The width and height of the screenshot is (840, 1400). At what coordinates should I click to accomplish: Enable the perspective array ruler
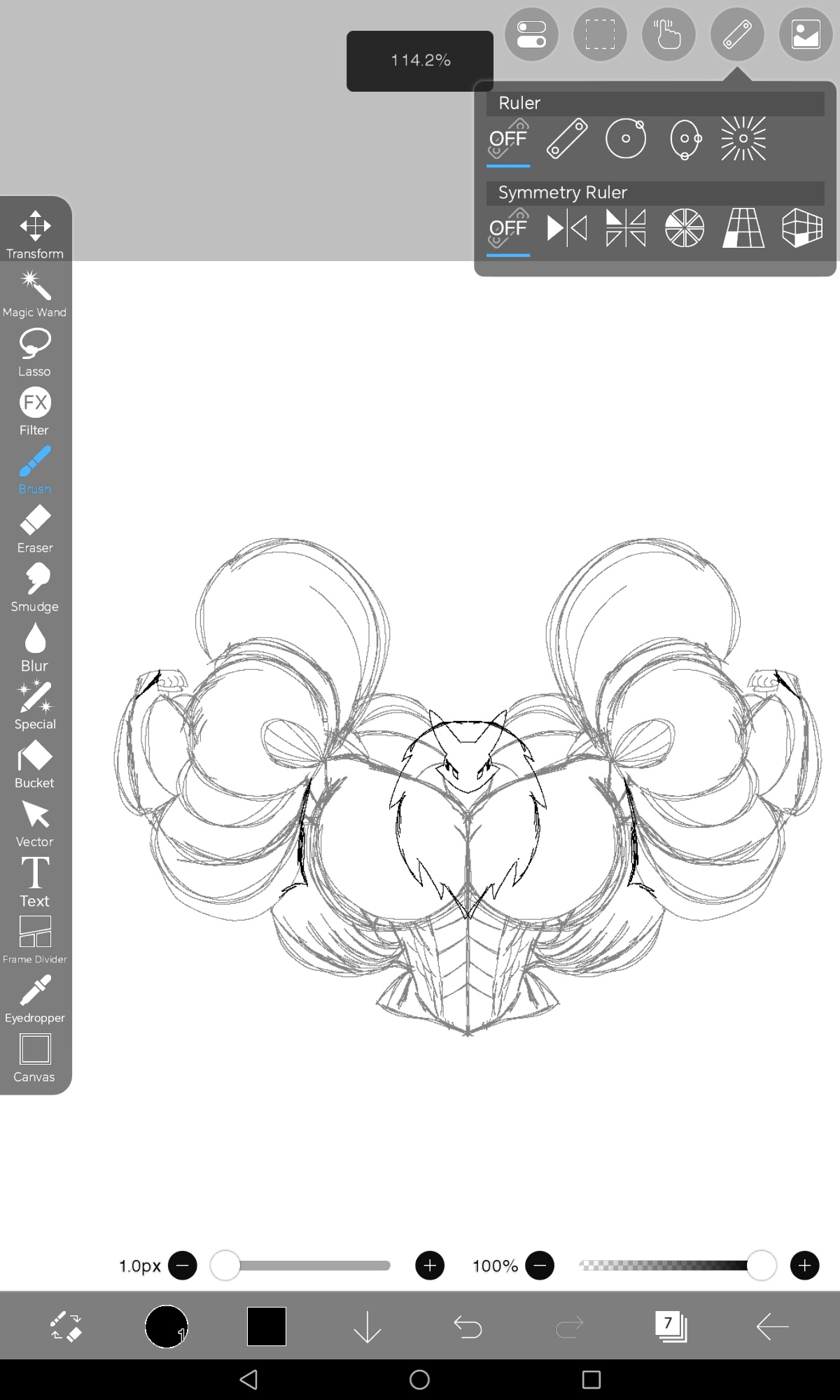[x=743, y=228]
